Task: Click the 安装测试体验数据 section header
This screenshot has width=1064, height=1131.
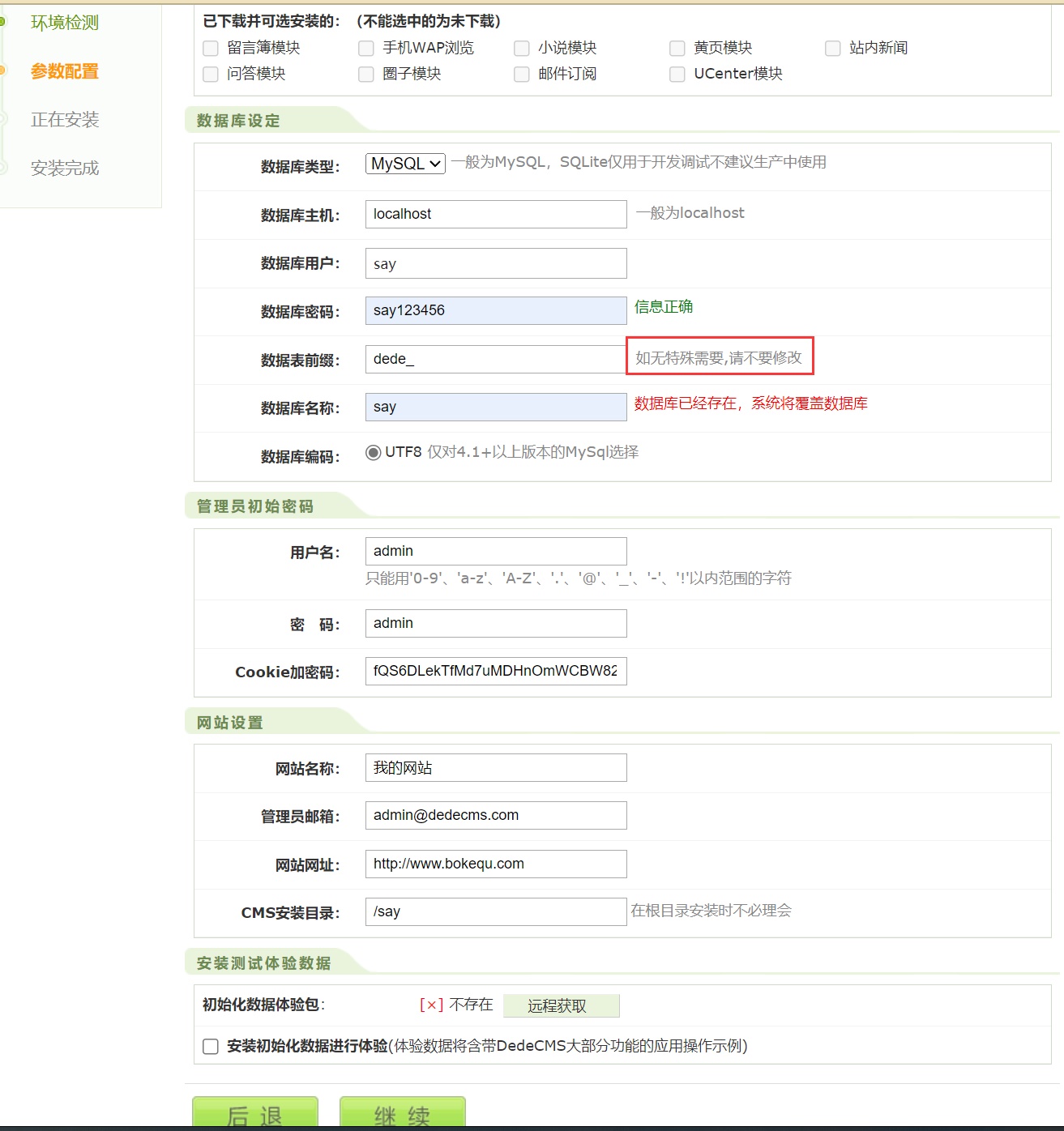Action: 264,963
